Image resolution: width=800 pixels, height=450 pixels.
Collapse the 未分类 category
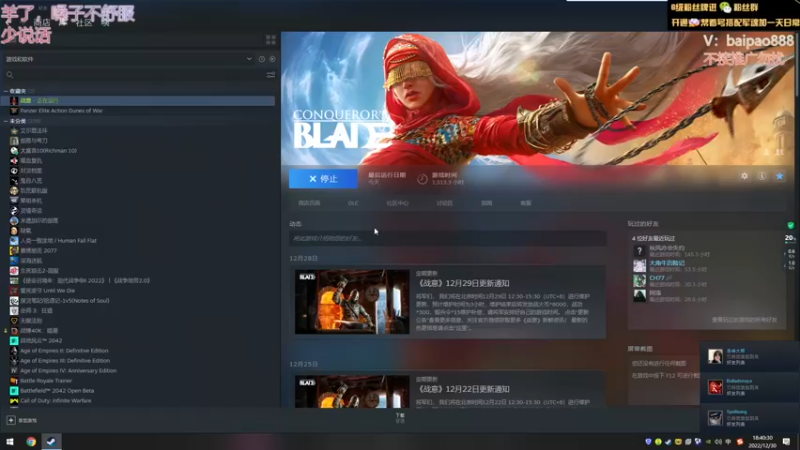point(6,121)
